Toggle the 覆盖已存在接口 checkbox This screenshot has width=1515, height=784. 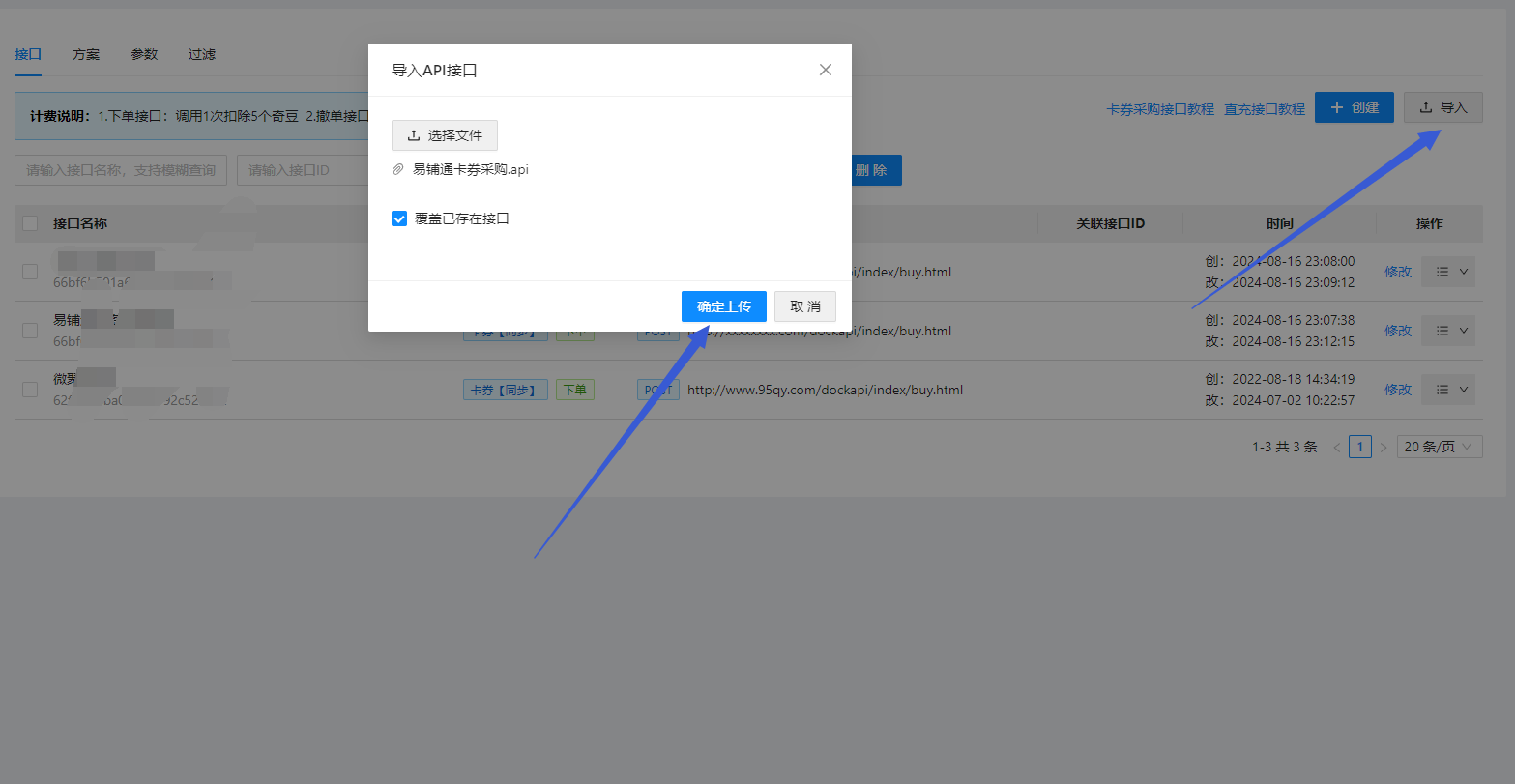click(399, 218)
